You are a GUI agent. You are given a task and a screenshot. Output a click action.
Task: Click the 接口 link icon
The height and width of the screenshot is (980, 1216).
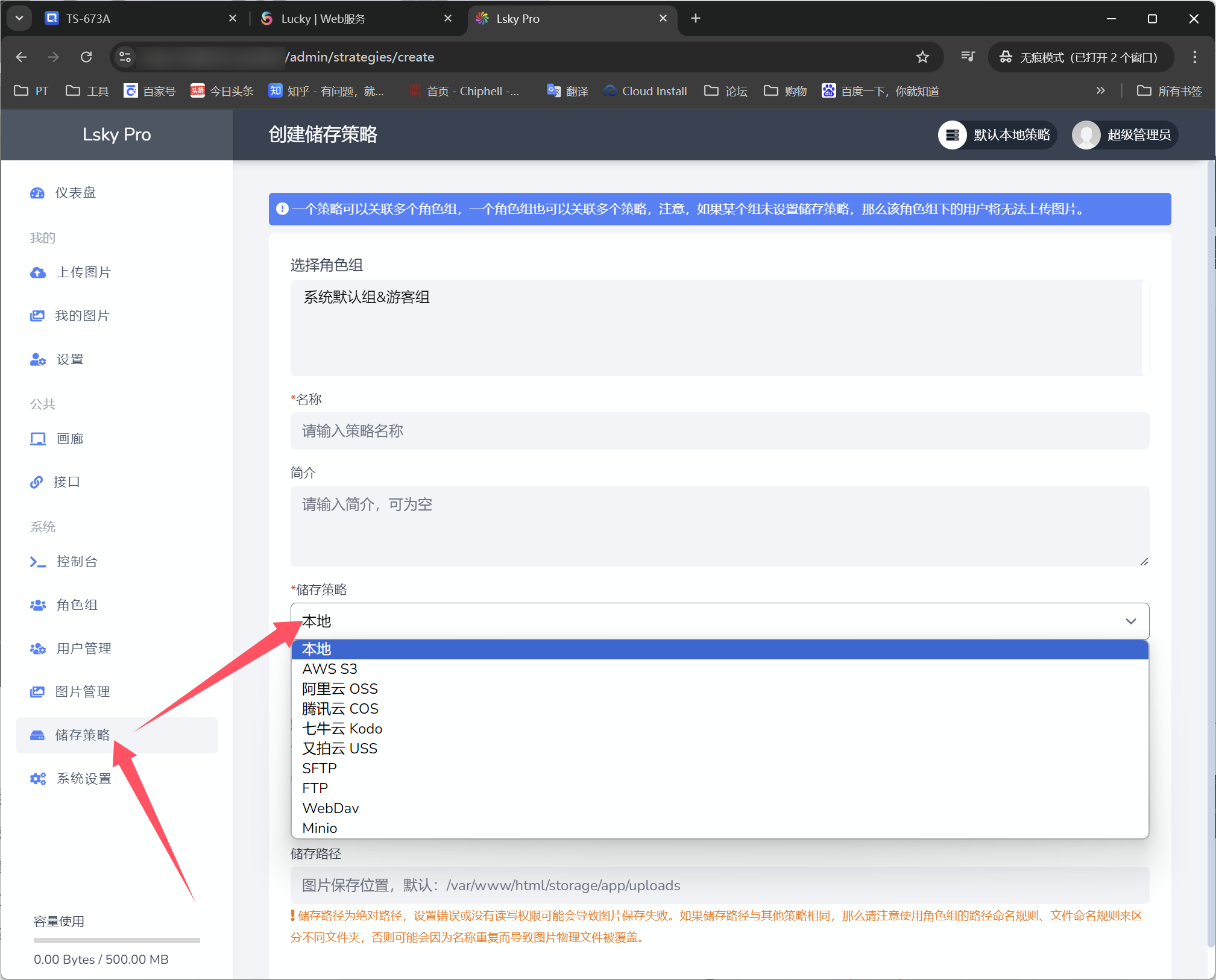point(37,482)
